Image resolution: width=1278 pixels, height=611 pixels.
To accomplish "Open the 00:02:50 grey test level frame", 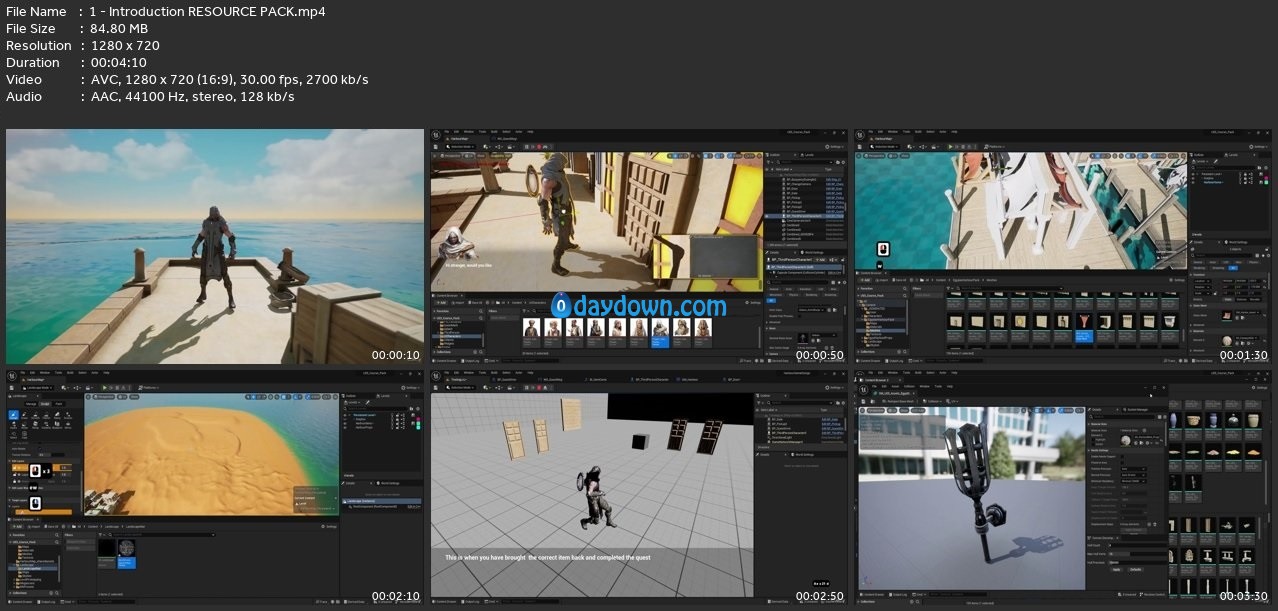I will [x=638, y=487].
